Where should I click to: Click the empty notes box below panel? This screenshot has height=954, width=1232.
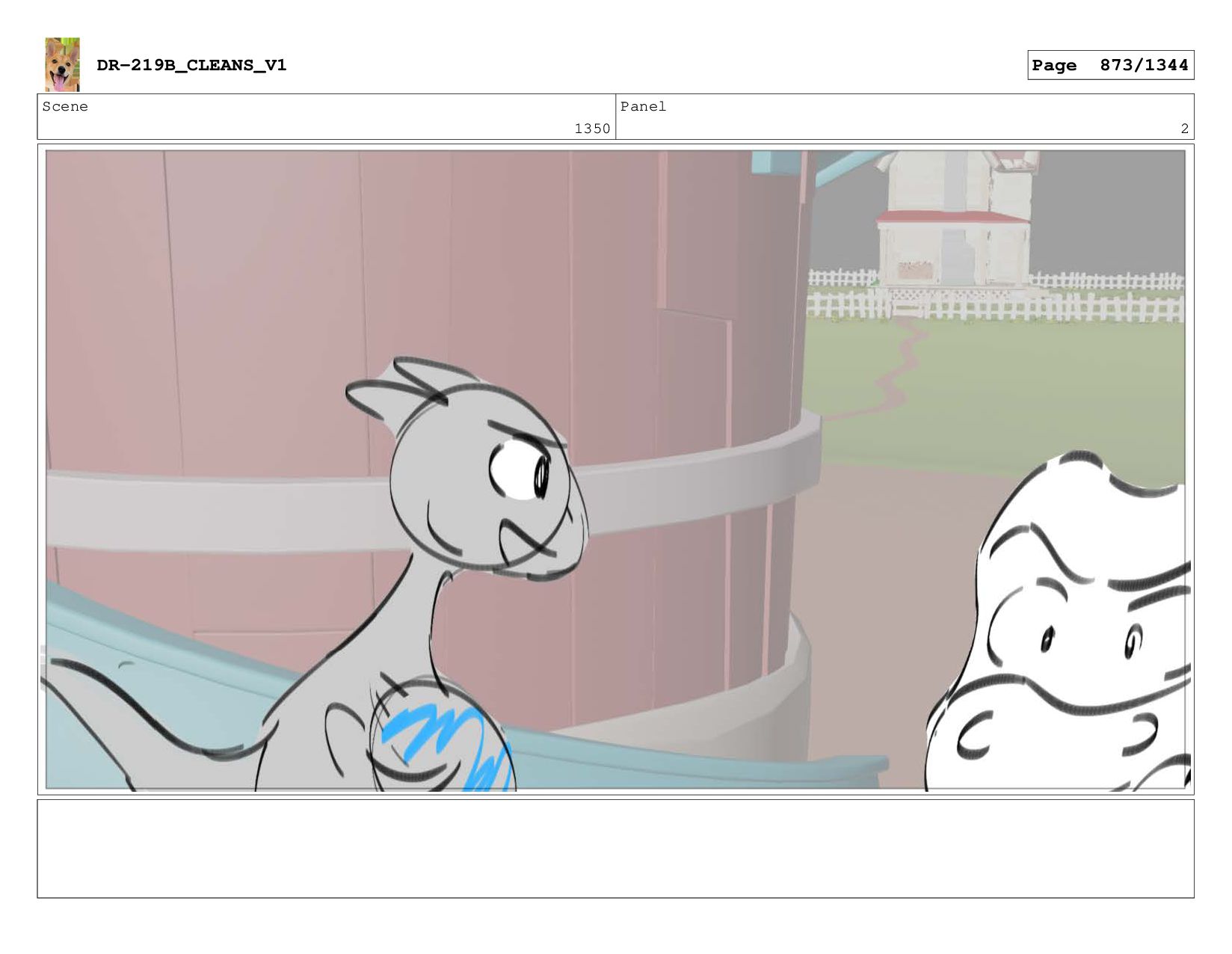click(615, 849)
